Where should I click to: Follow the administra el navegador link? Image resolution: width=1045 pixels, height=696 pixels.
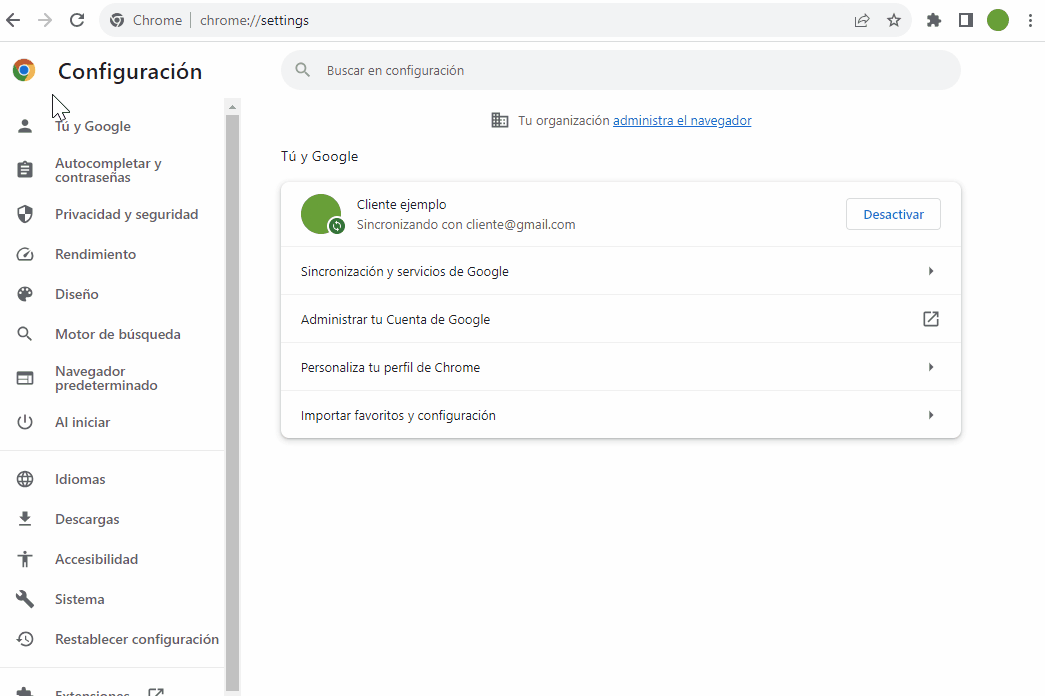pyautogui.click(x=682, y=121)
